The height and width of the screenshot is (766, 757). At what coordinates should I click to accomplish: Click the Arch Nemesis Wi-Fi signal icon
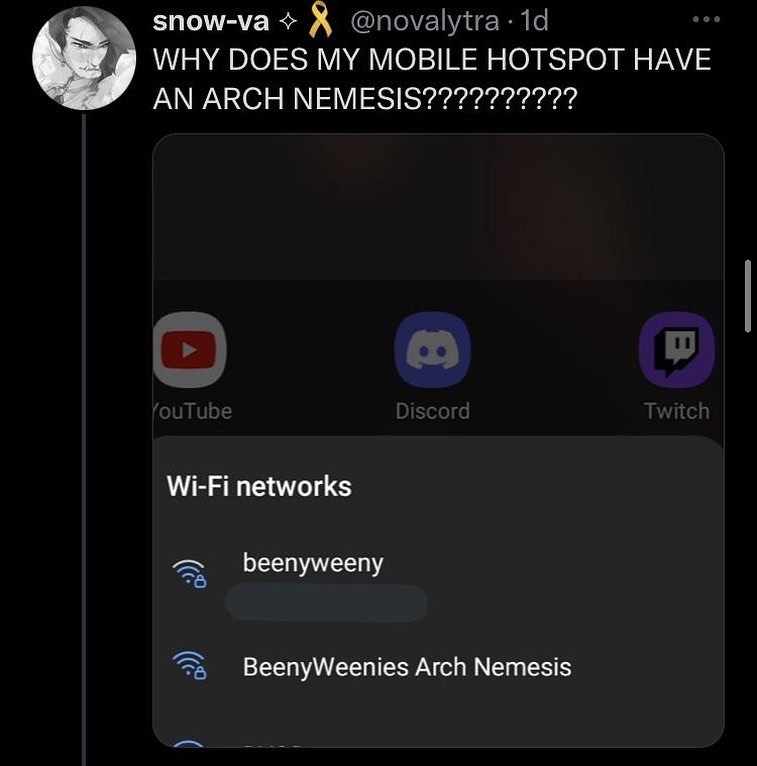pyautogui.click(x=189, y=665)
